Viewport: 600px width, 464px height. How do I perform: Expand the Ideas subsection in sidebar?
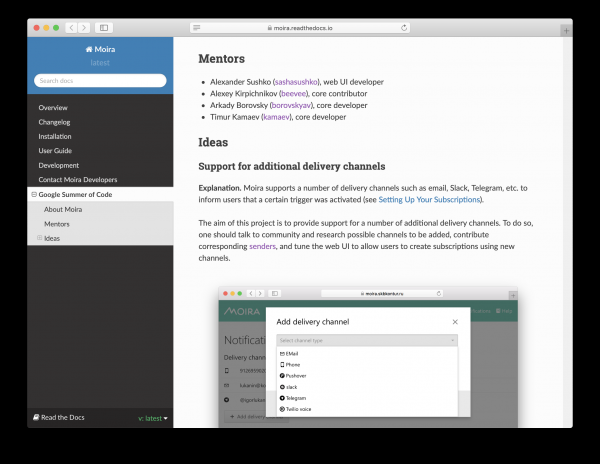click(x=40, y=238)
